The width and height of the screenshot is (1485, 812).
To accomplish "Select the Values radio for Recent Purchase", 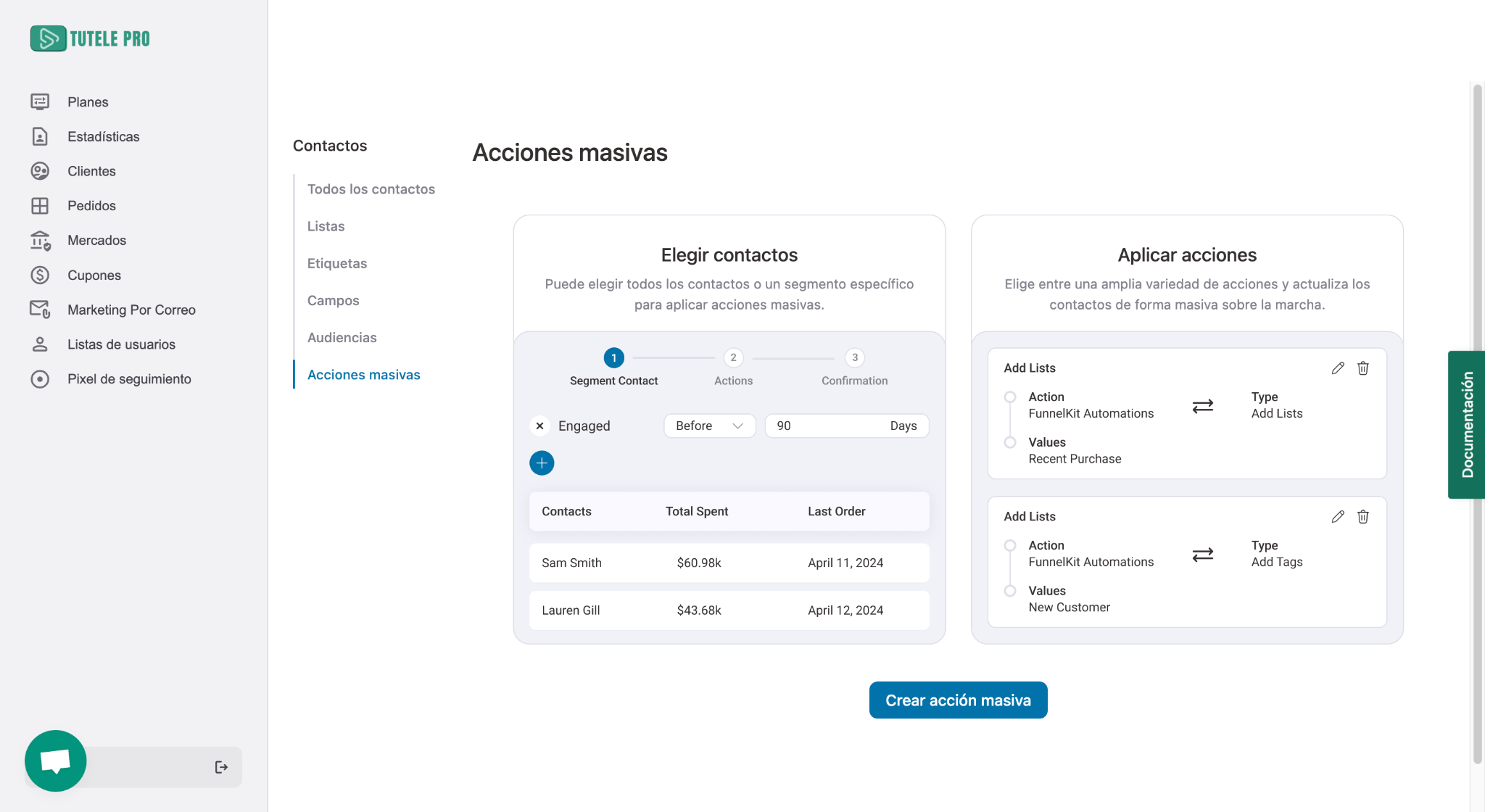I will (x=1010, y=442).
